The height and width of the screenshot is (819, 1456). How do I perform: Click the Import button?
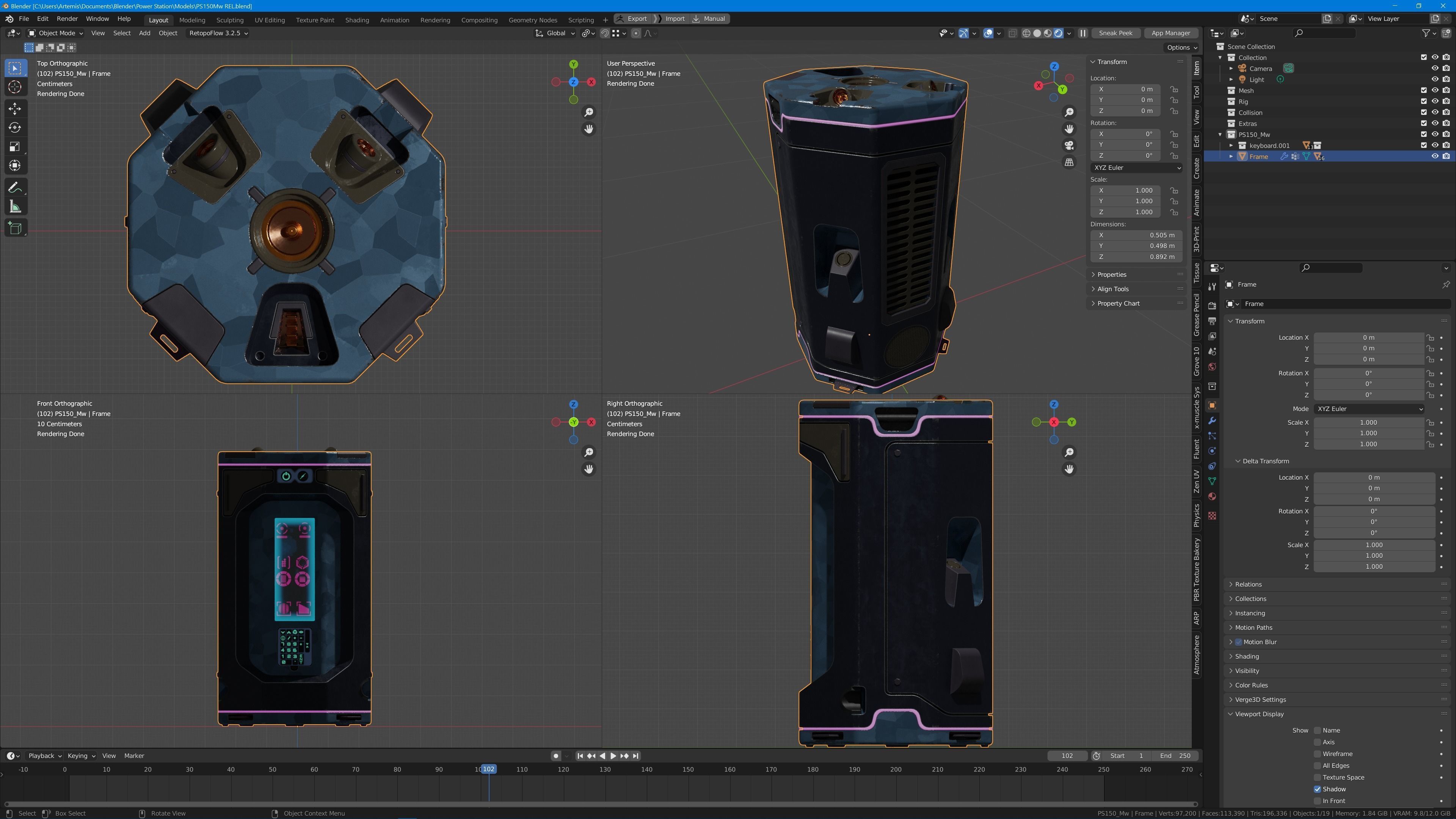click(671, 19)
